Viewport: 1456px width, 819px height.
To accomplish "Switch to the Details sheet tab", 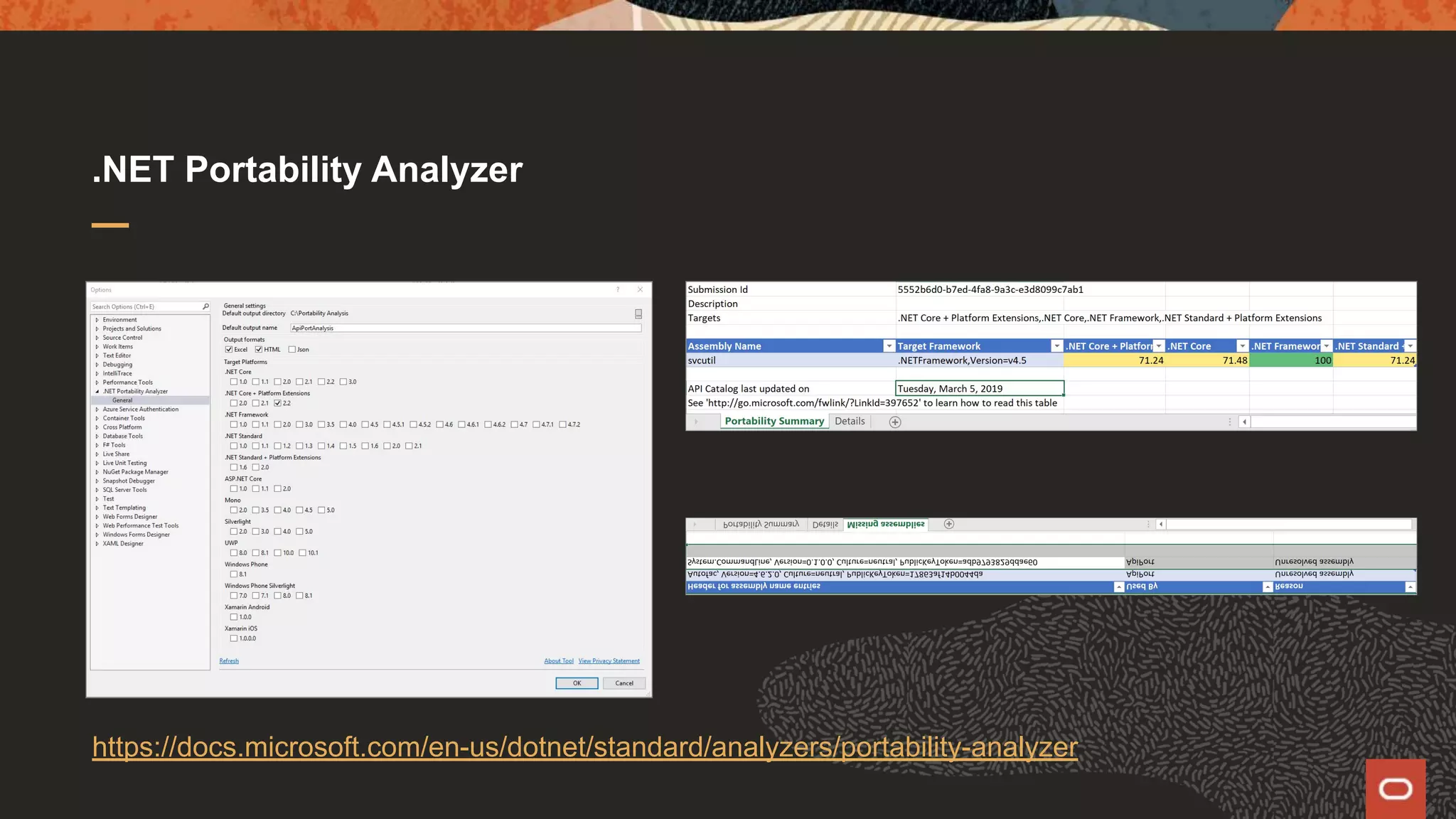I will (850, 421).
